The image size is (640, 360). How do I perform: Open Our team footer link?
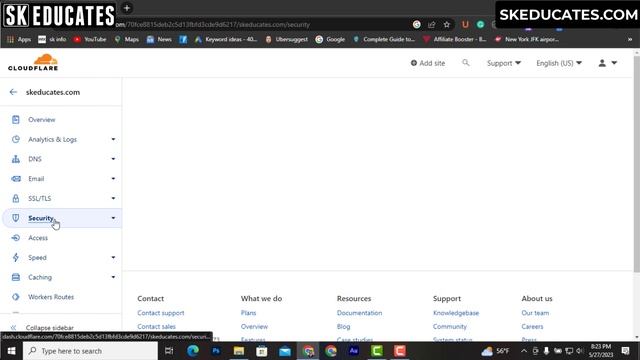tap(535, 313)
